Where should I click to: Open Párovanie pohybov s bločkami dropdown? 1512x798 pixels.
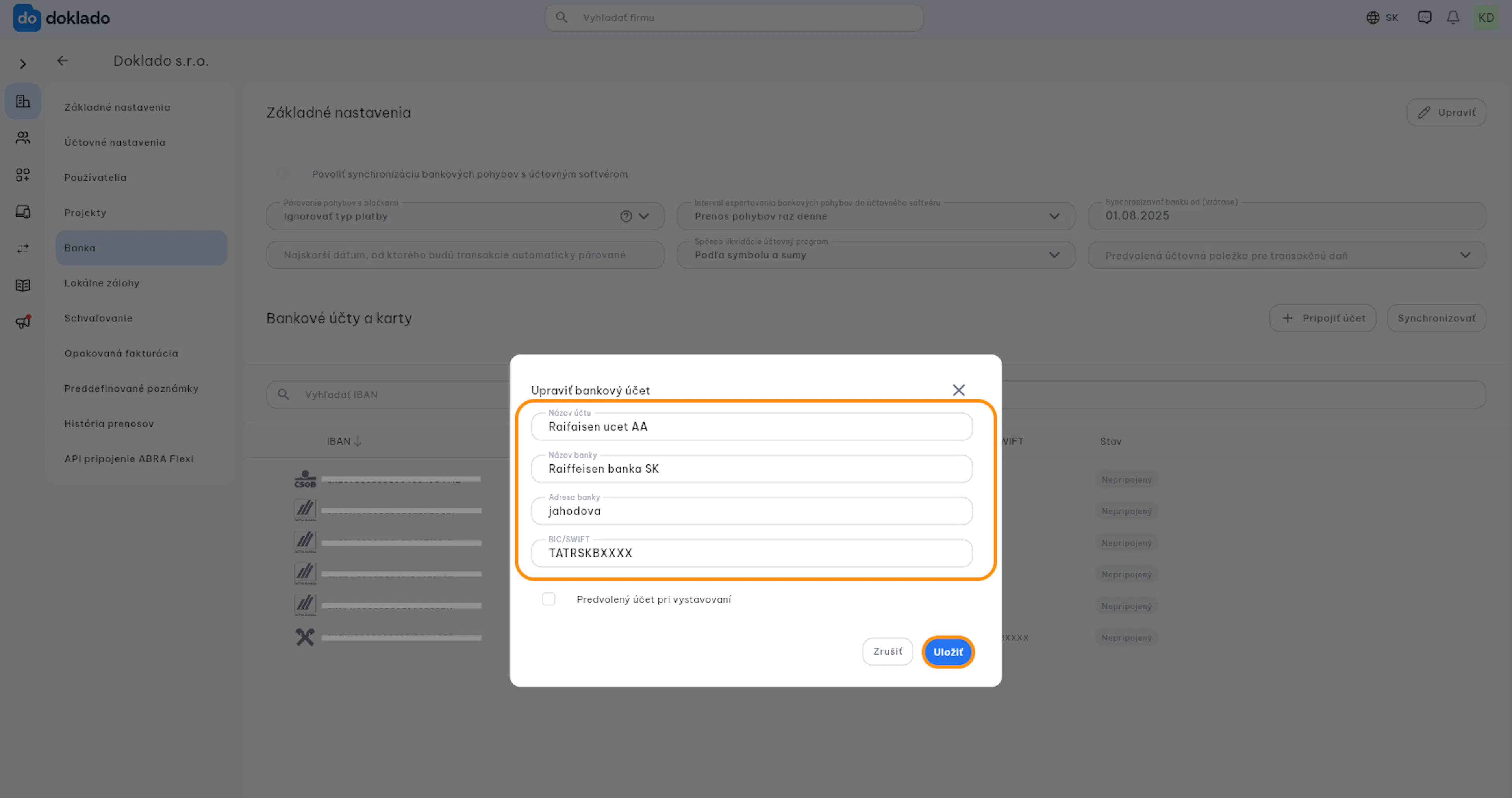coord(465,216)
